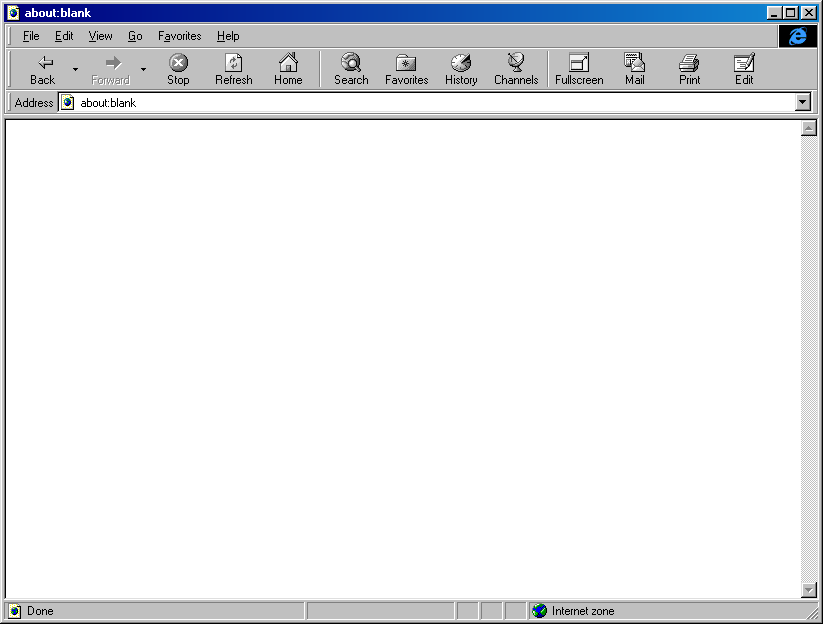Maximize the browser window

pyautogui.click(x=790, y=13)
